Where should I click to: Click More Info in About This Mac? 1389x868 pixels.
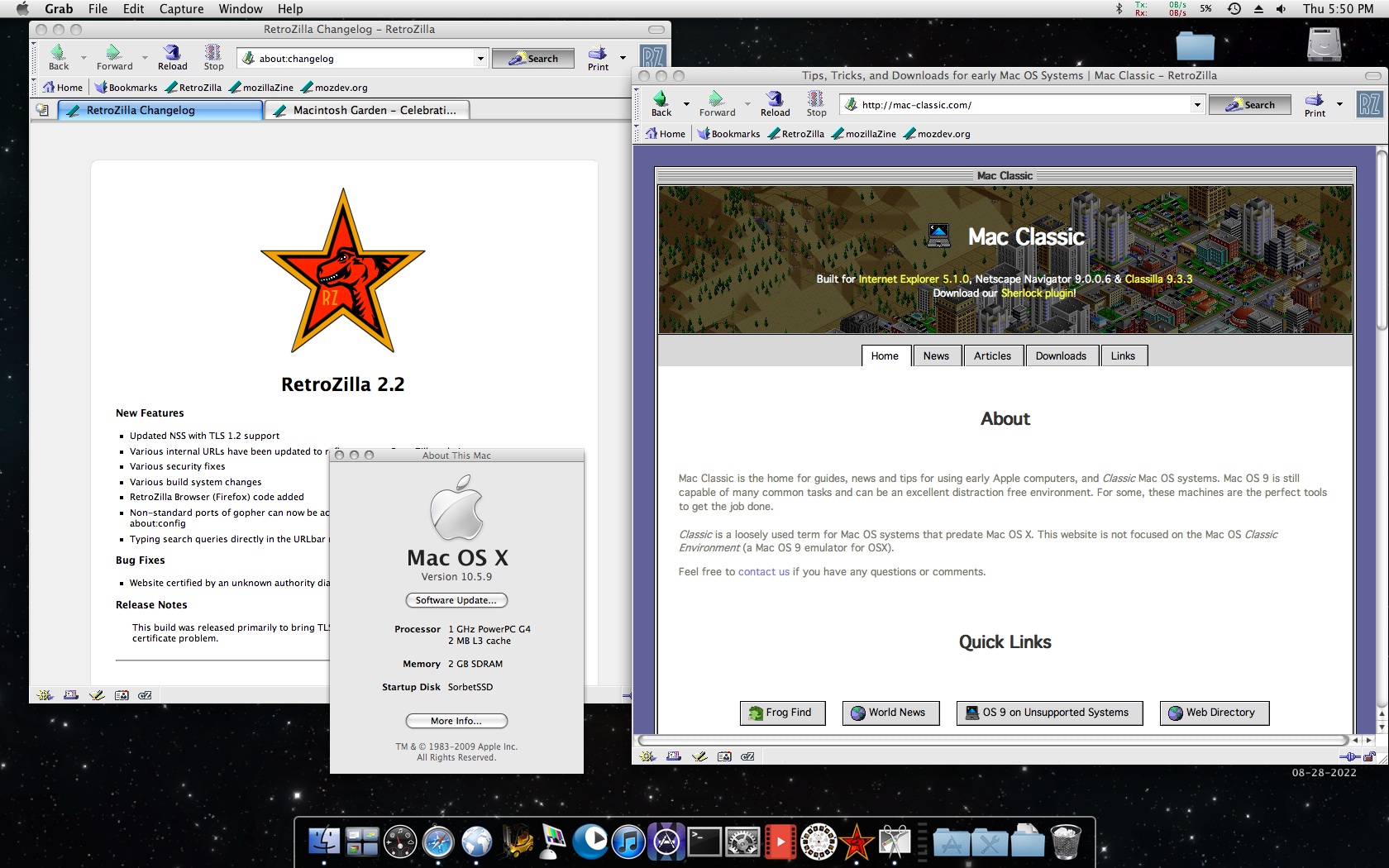pyautogui.click(x=456, y=721)
